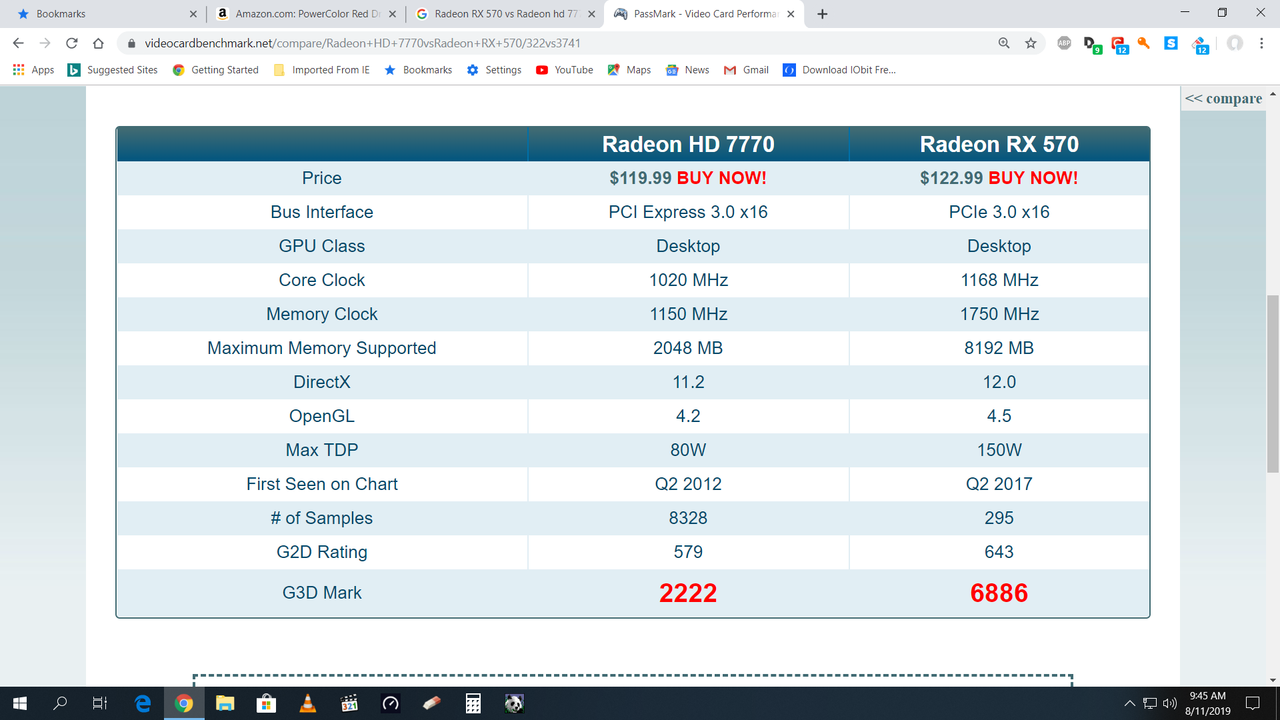The width and height of the screenshot is (1280, 720).
Task: Open the red extension with 12 badge
Action: [1119, 44]
